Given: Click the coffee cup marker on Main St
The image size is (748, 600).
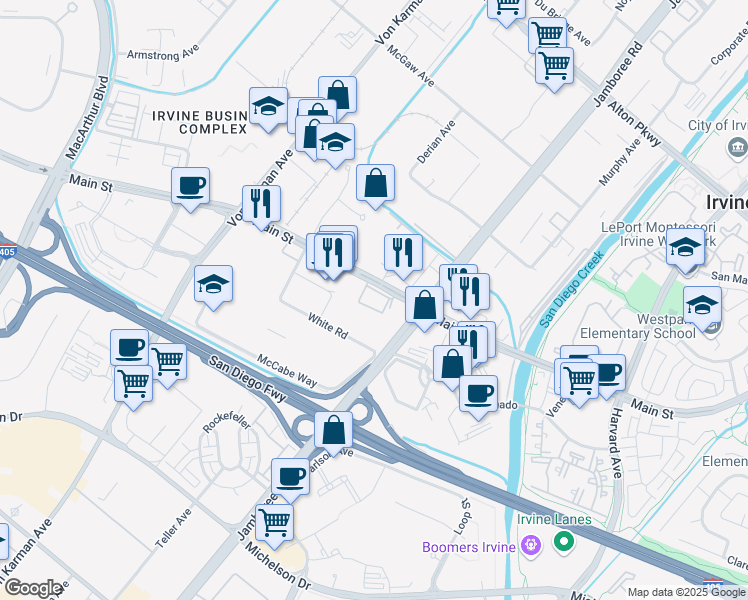Looking at the screenshot, I should click(190, 185).
